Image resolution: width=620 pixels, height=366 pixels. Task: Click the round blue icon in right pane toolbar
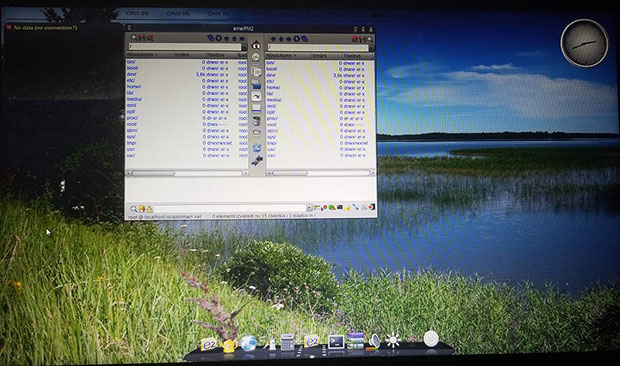(296, 38)
